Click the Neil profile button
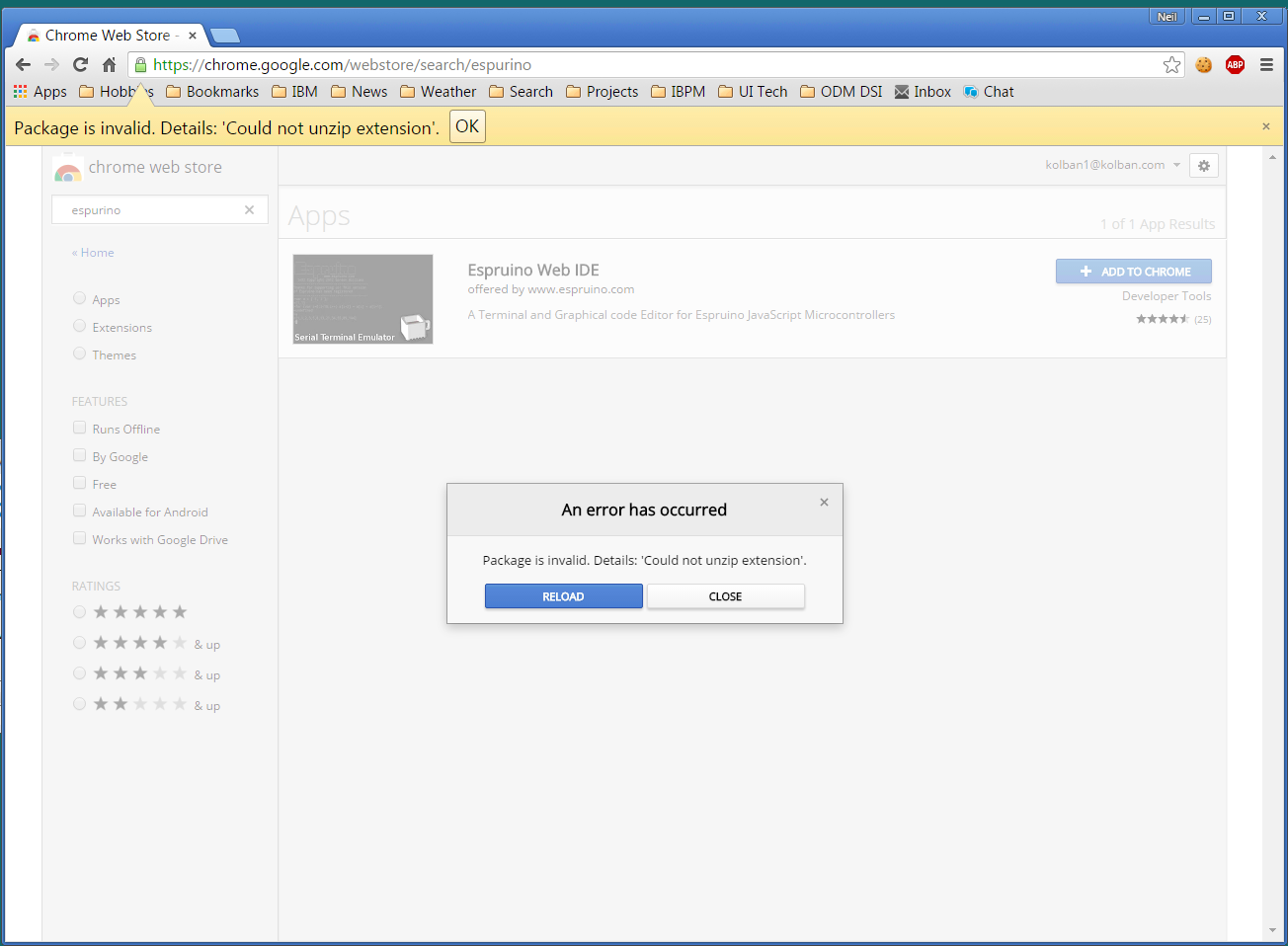Image resolution: width=1288 pixels, height=946 pixels. click(x=1167, y=17)
